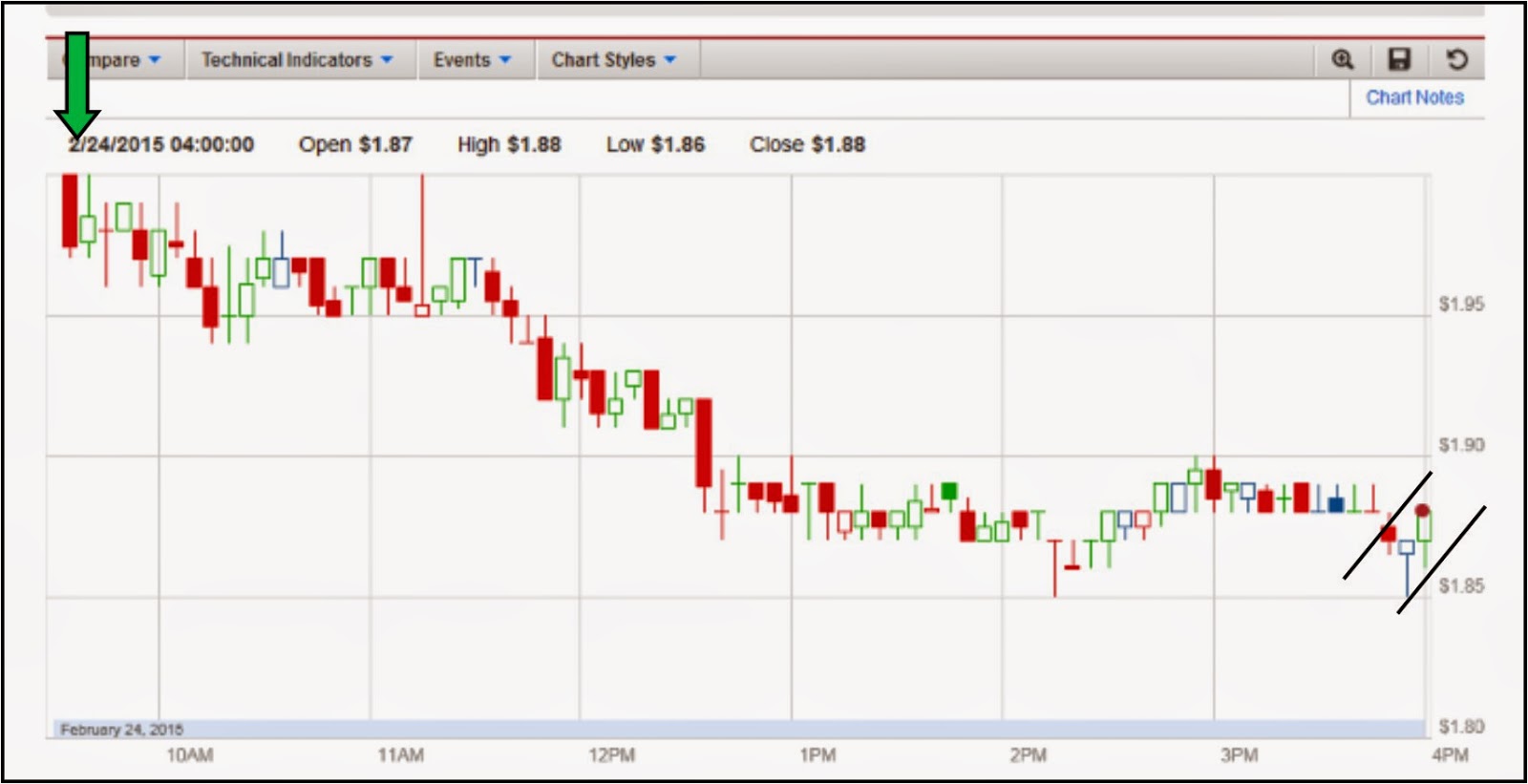Click the $1.85 price axis label
This screenshot has height=784, width=1528.
[x=1462, y=585]
